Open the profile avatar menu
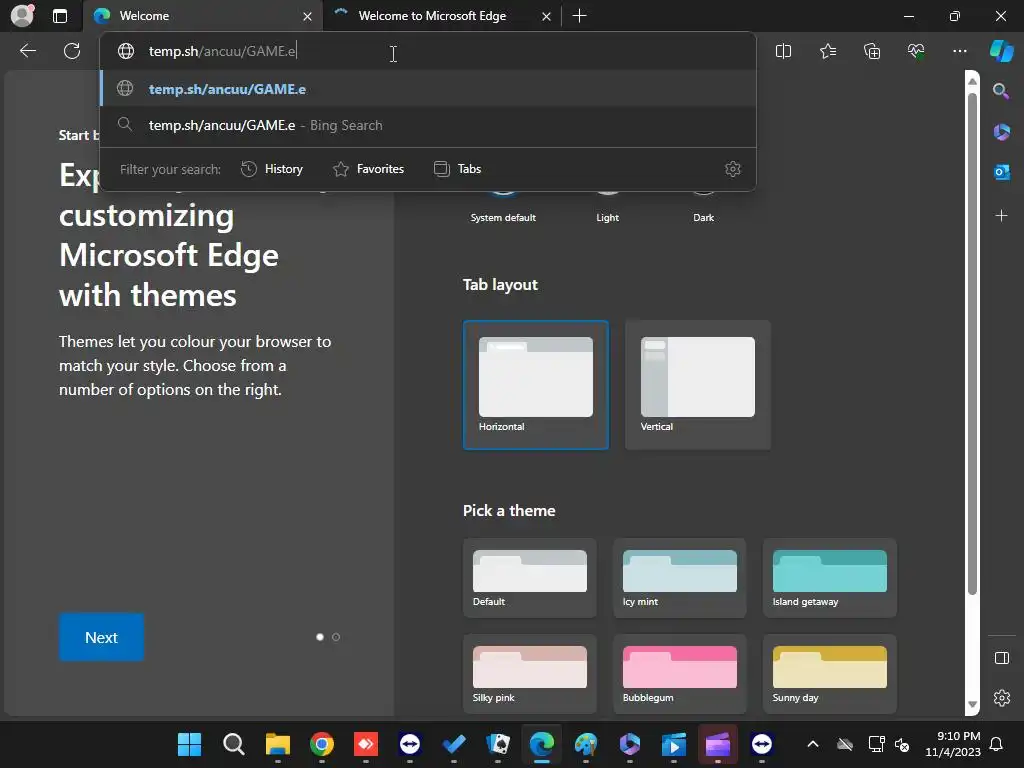This screenshot has height=768, width=1024. [22, 15]
